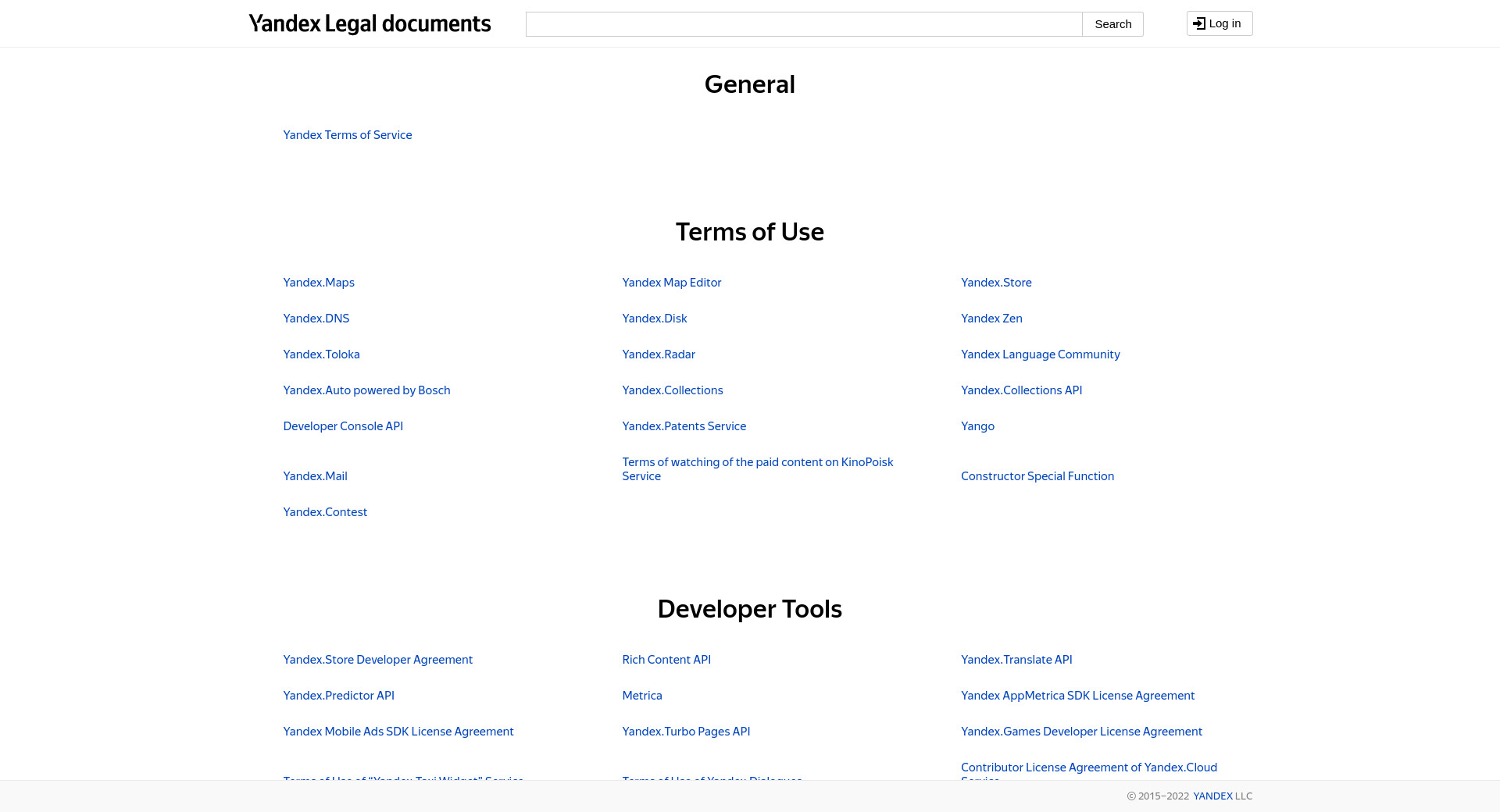The width and height of the screenshot is (1500, 812).
Task: Visit the Yandex.Toloka terms page
Action: (321, 354)
